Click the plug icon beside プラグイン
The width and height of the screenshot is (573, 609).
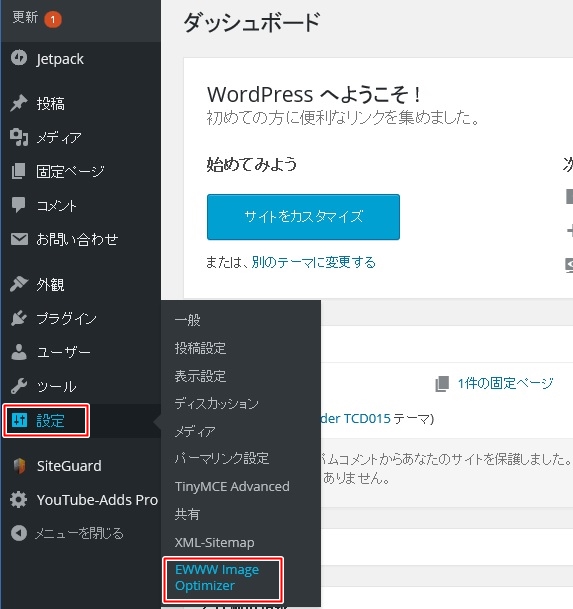point(19,318)
